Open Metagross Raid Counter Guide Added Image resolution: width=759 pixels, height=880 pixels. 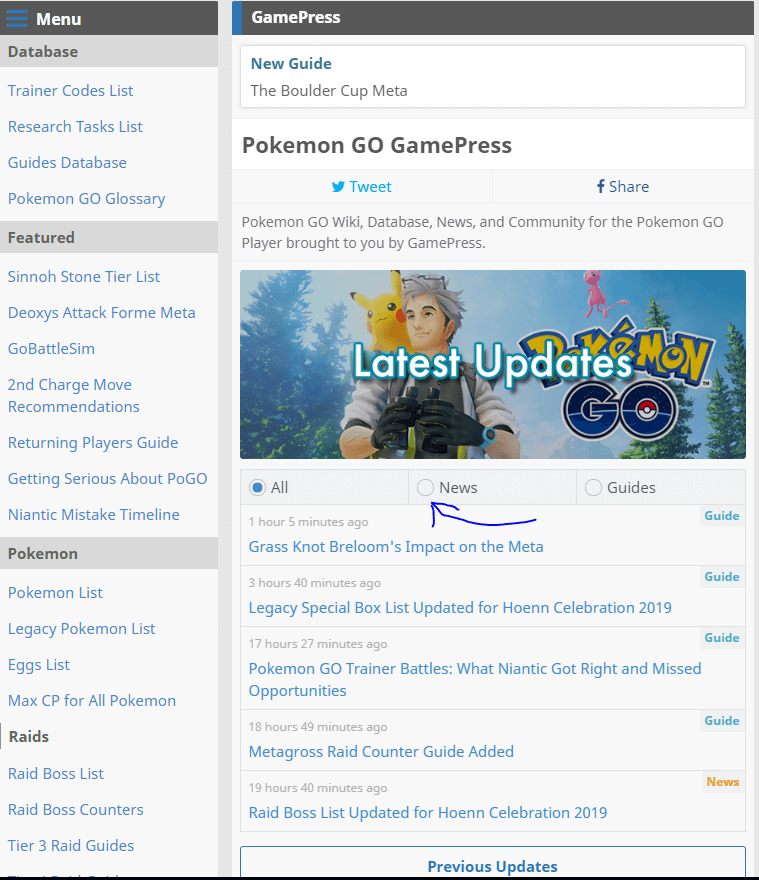point(381,751)
